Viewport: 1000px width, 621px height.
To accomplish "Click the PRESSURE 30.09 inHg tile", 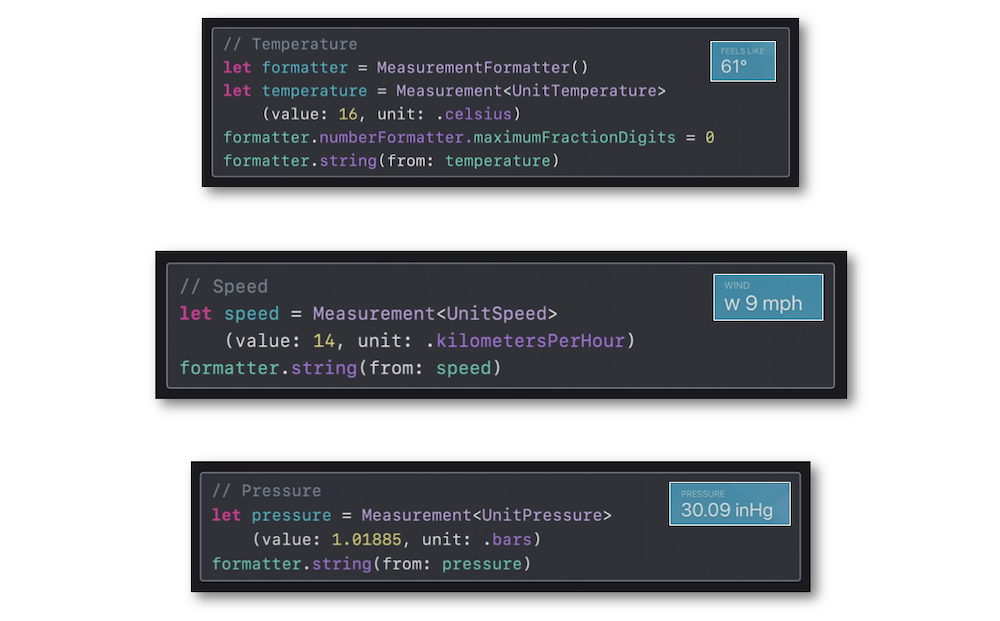I will click(x=730, y=504).
